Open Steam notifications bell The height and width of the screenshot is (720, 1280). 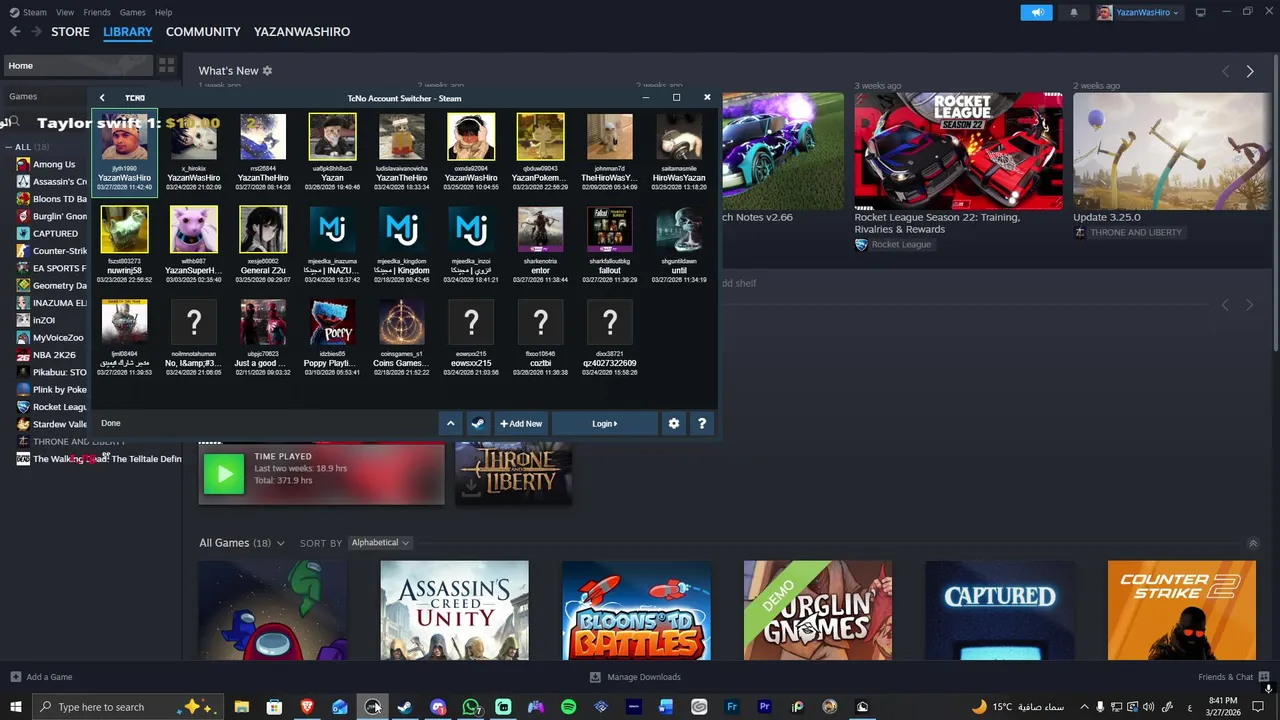coord(1074,12)
